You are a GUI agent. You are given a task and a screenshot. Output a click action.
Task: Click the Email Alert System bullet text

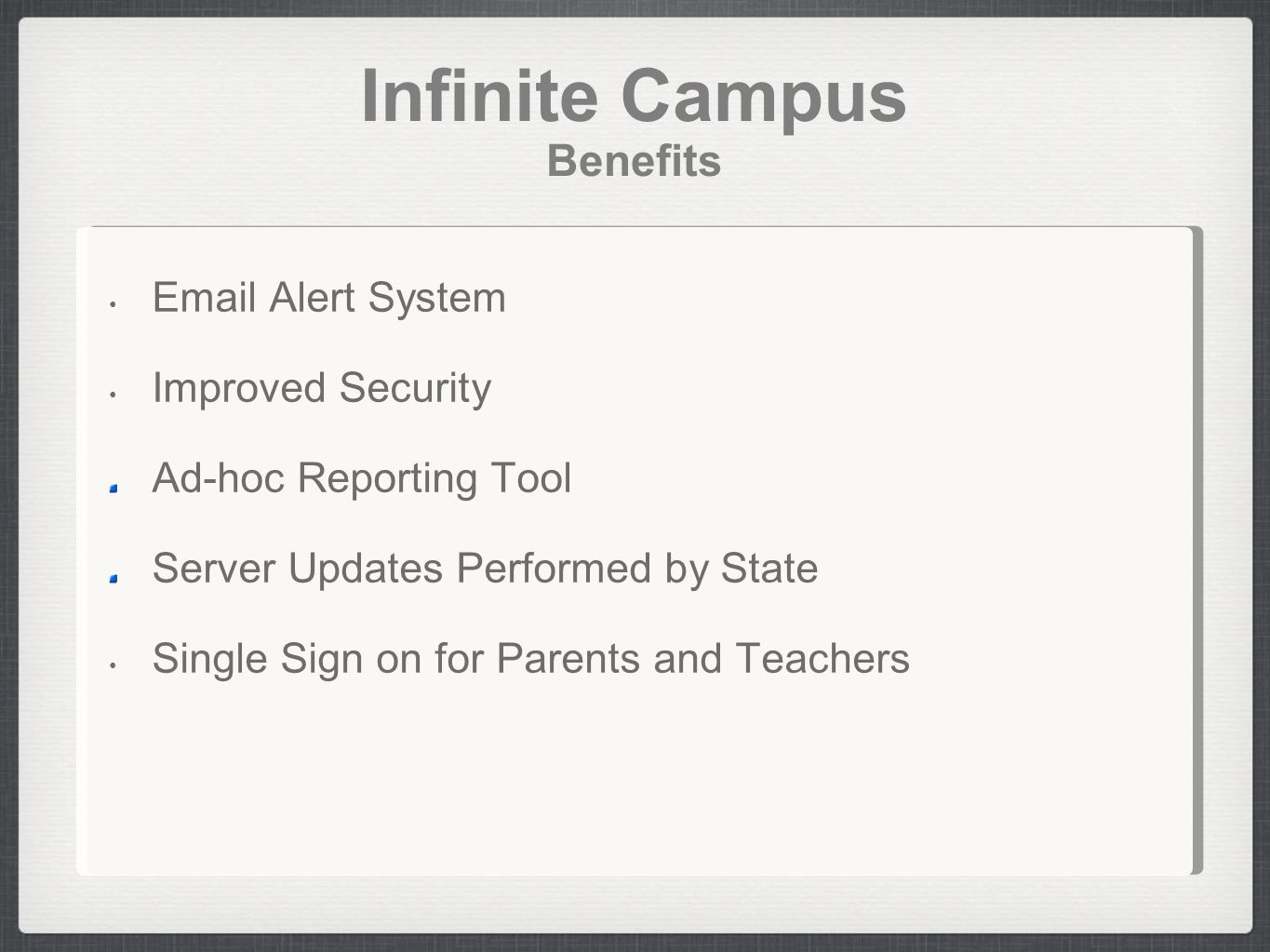pos(329,298)
